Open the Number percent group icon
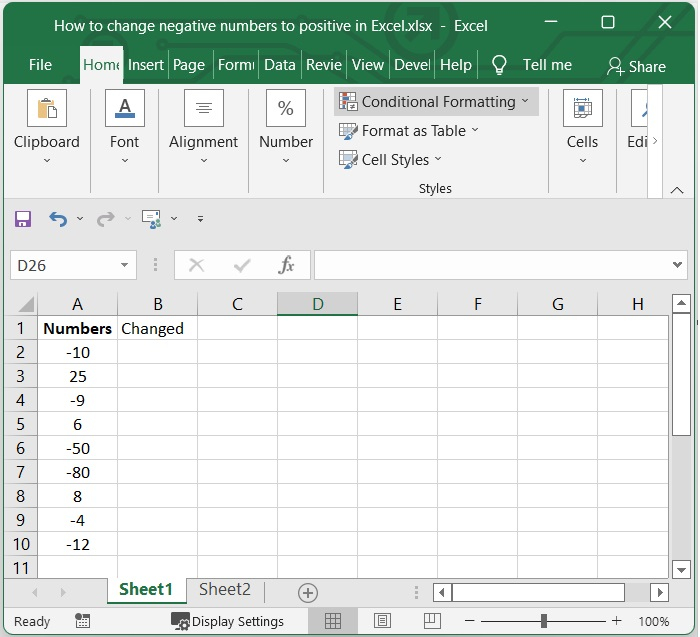700x637 pixels. [286, 108]
